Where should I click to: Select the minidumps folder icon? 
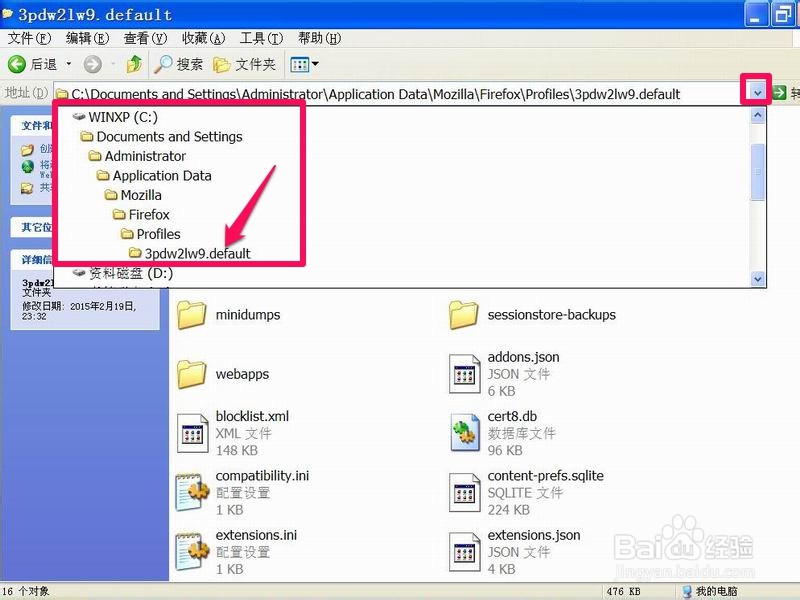coord(192,315)
